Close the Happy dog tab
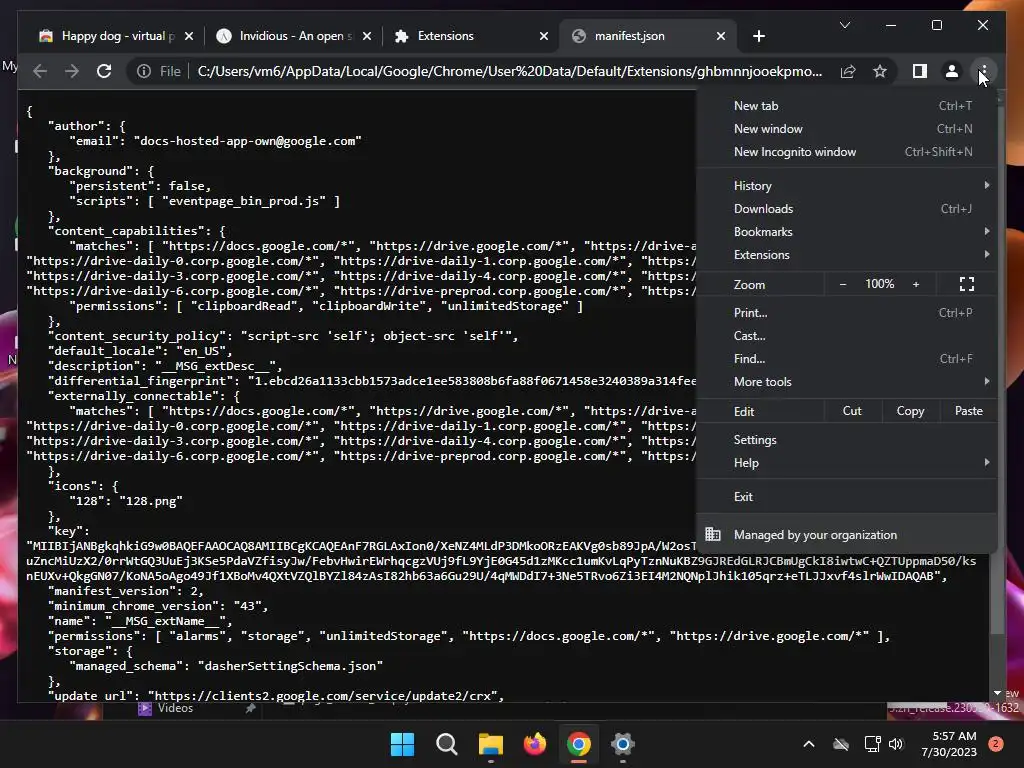The width and height of the screenshot is (1024, 768). click(189, 36)
